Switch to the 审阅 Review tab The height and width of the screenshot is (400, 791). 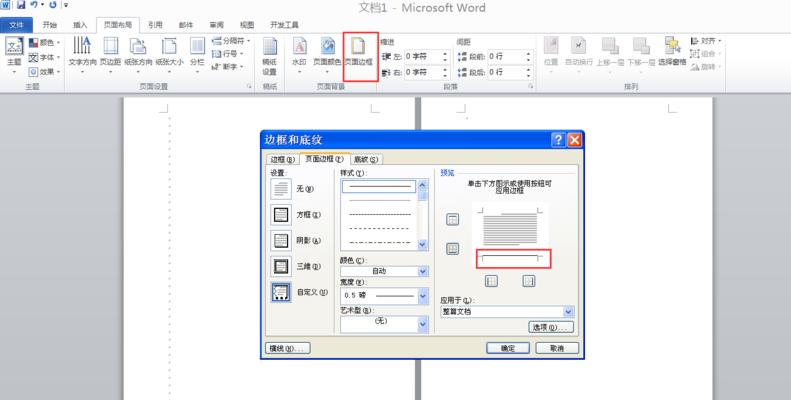pyautogui.click(x=216, y=25)
